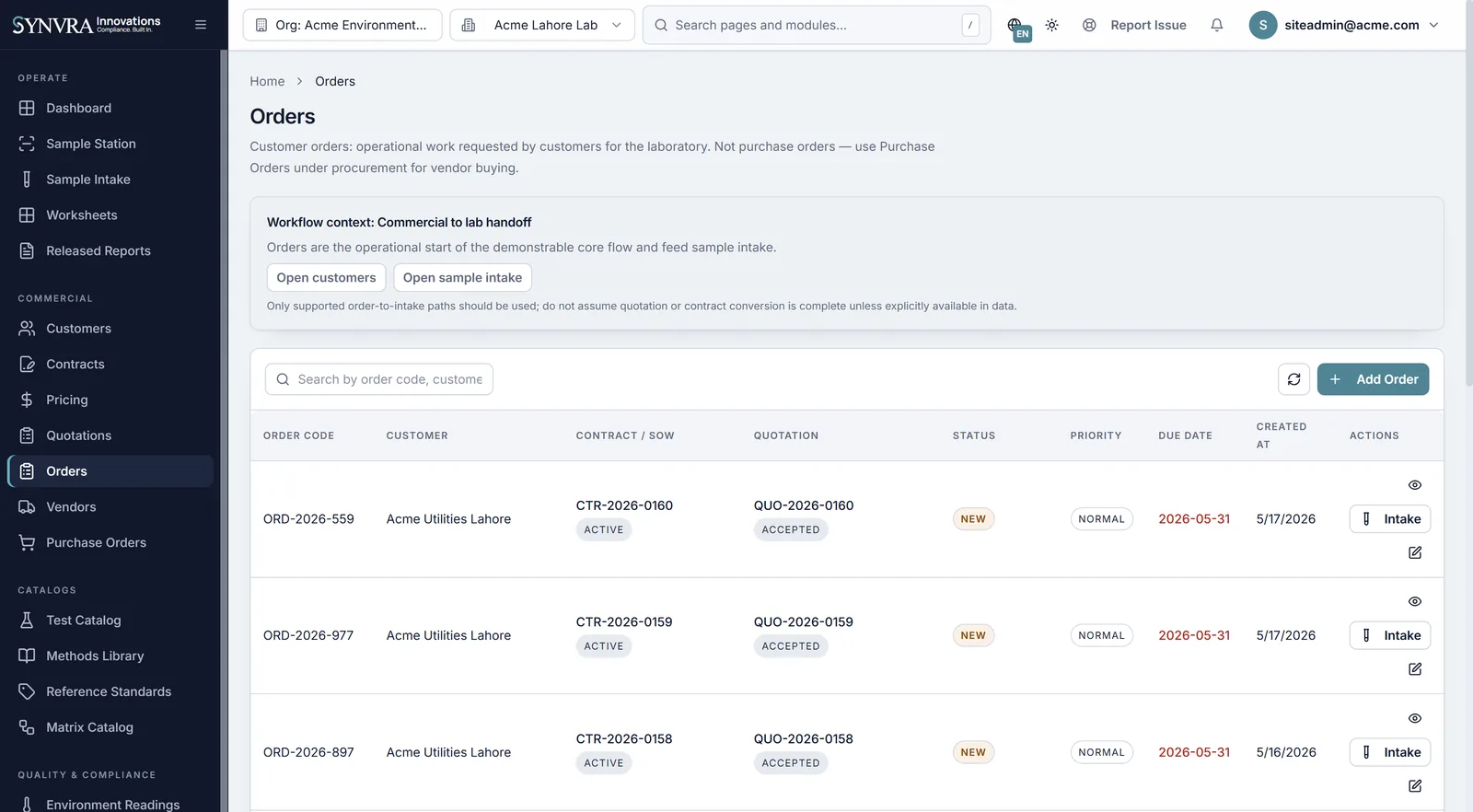1473x812 pixels.
Task: Open the siteadmin@acme.com account menu
Action: tap(1344, 25)
